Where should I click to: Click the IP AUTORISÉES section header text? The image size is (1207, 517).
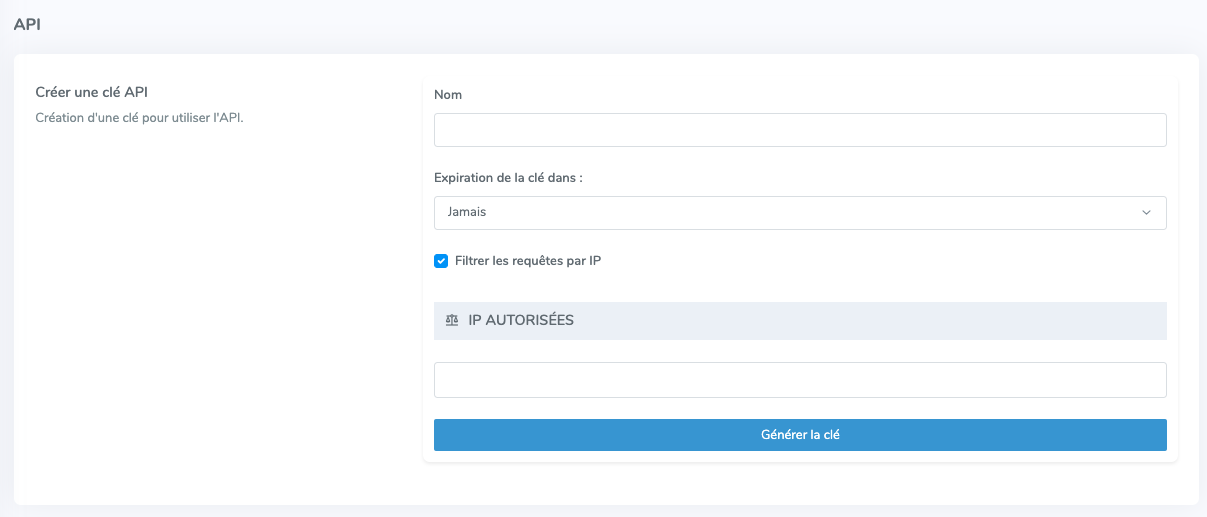pos(521,321)
